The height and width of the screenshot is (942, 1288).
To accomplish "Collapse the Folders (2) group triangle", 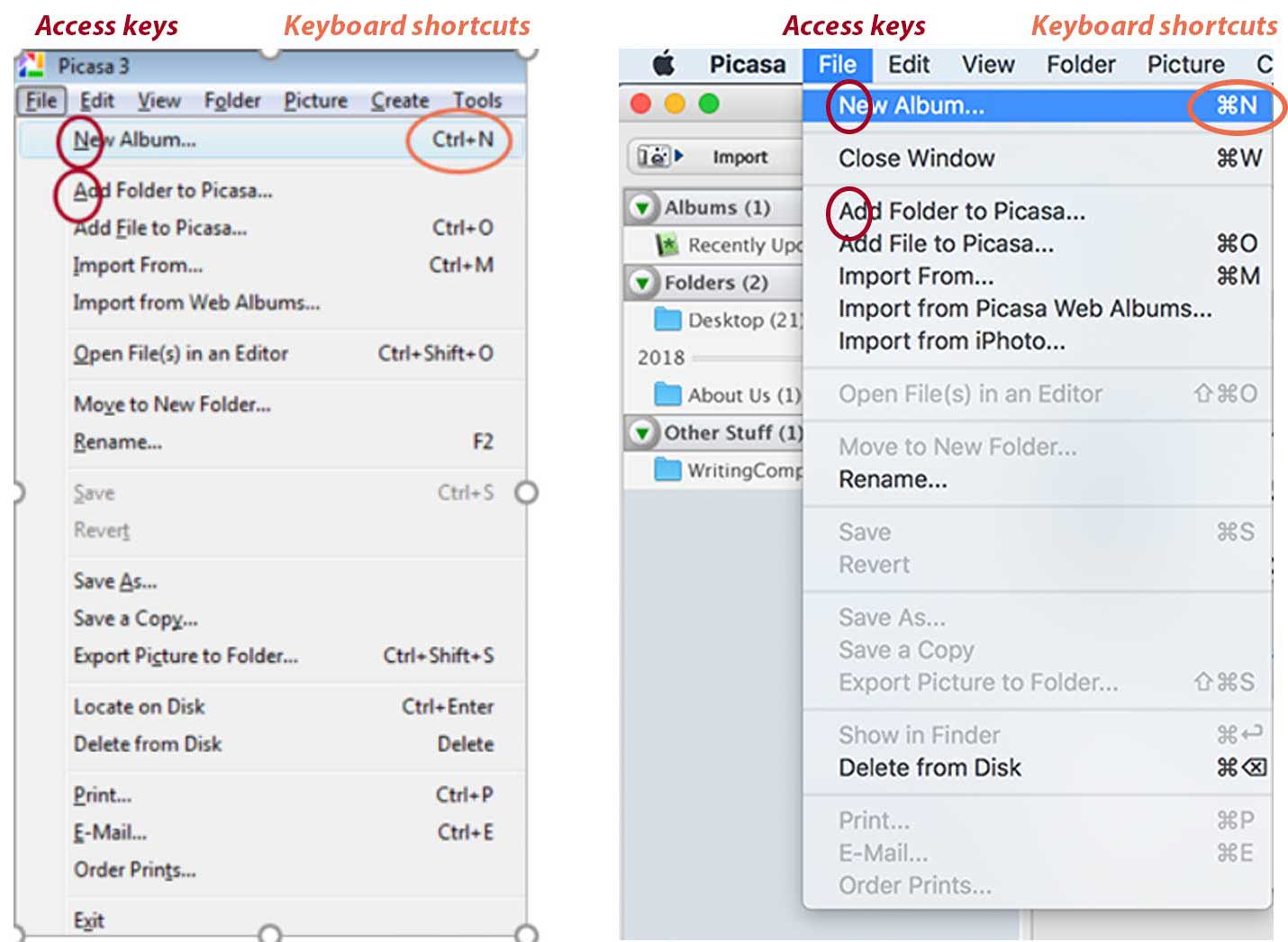I will click(642, 282).
